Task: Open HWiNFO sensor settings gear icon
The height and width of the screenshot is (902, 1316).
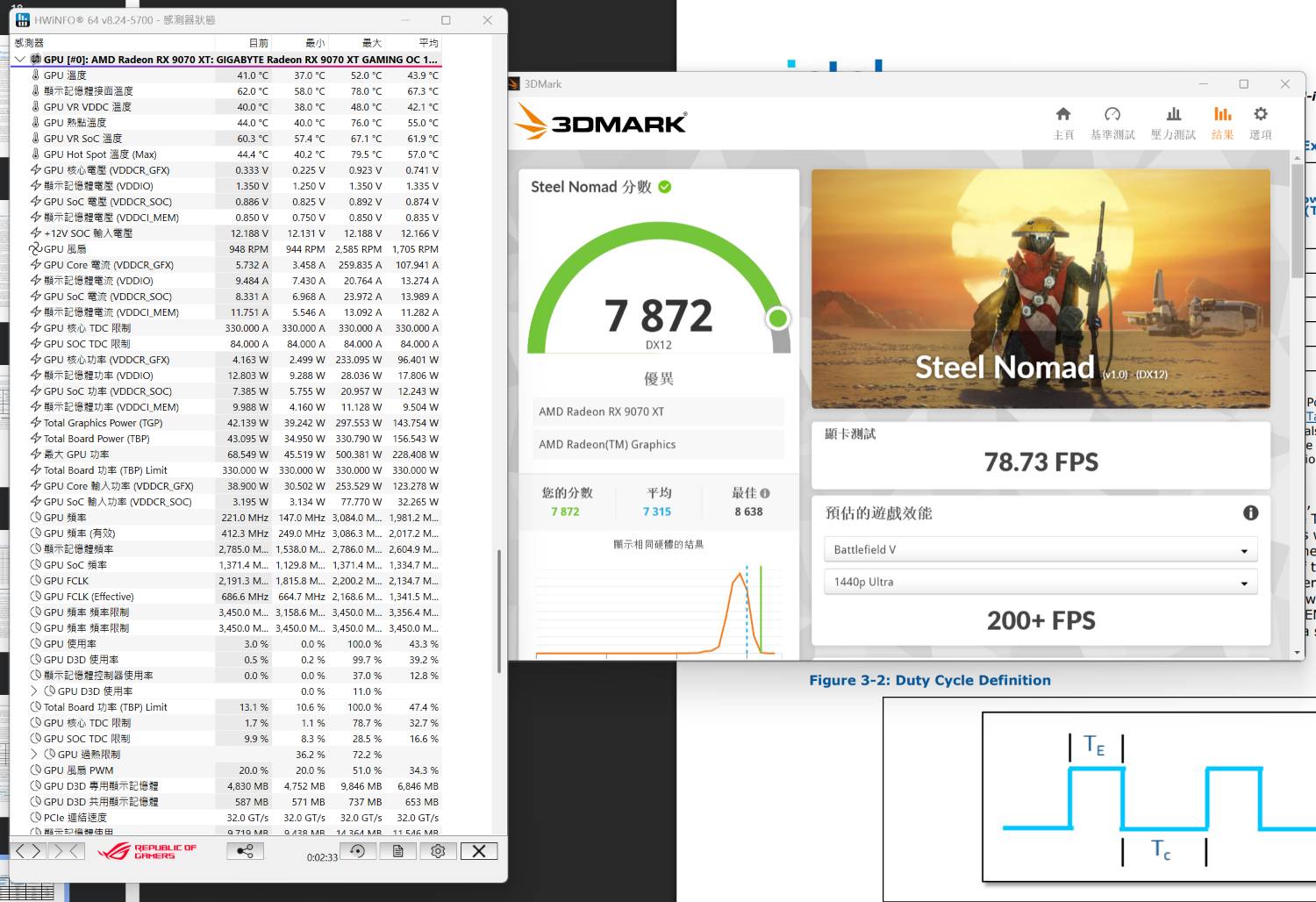Action: point(438,851)
